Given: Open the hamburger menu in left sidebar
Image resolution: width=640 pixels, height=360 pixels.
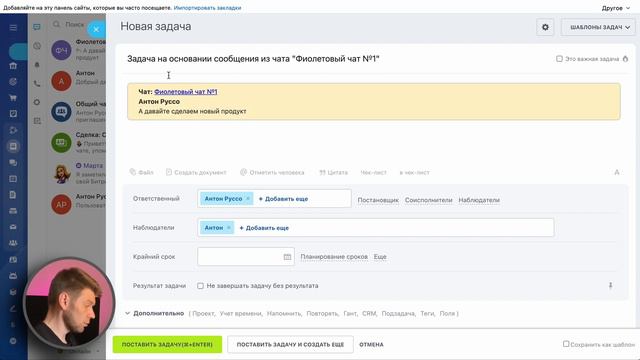Looking at the screenshot, I should click(13, 27).
